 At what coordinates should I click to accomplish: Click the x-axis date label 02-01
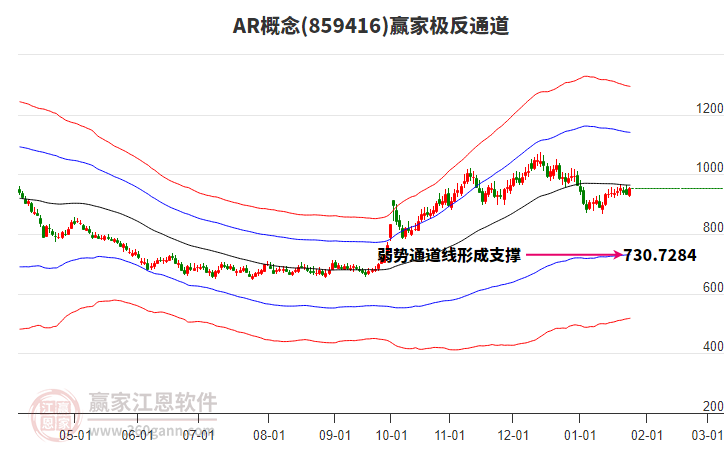(x=647, y=435)
